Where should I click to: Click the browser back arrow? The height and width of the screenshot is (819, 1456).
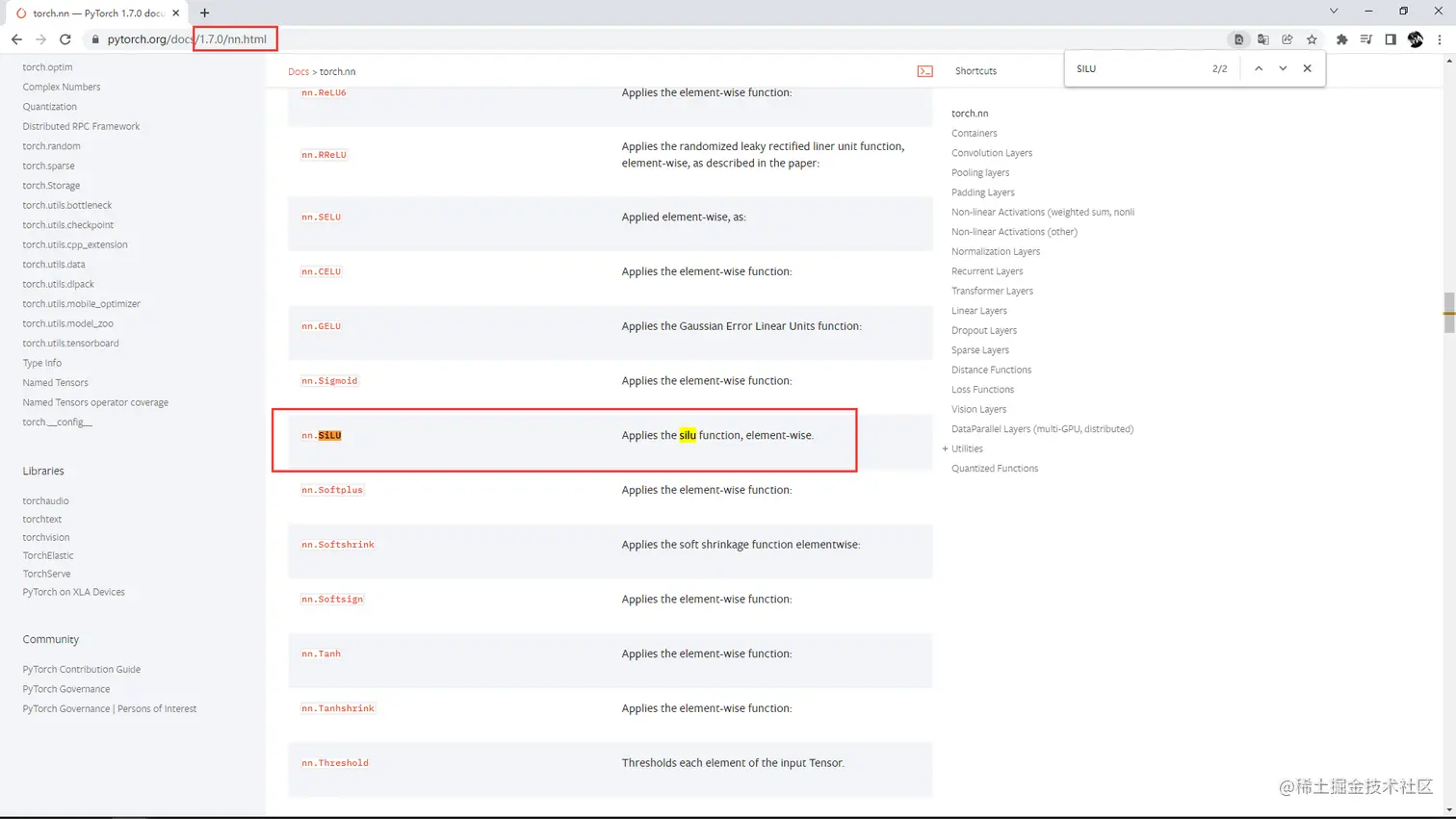tap(16, 39)
